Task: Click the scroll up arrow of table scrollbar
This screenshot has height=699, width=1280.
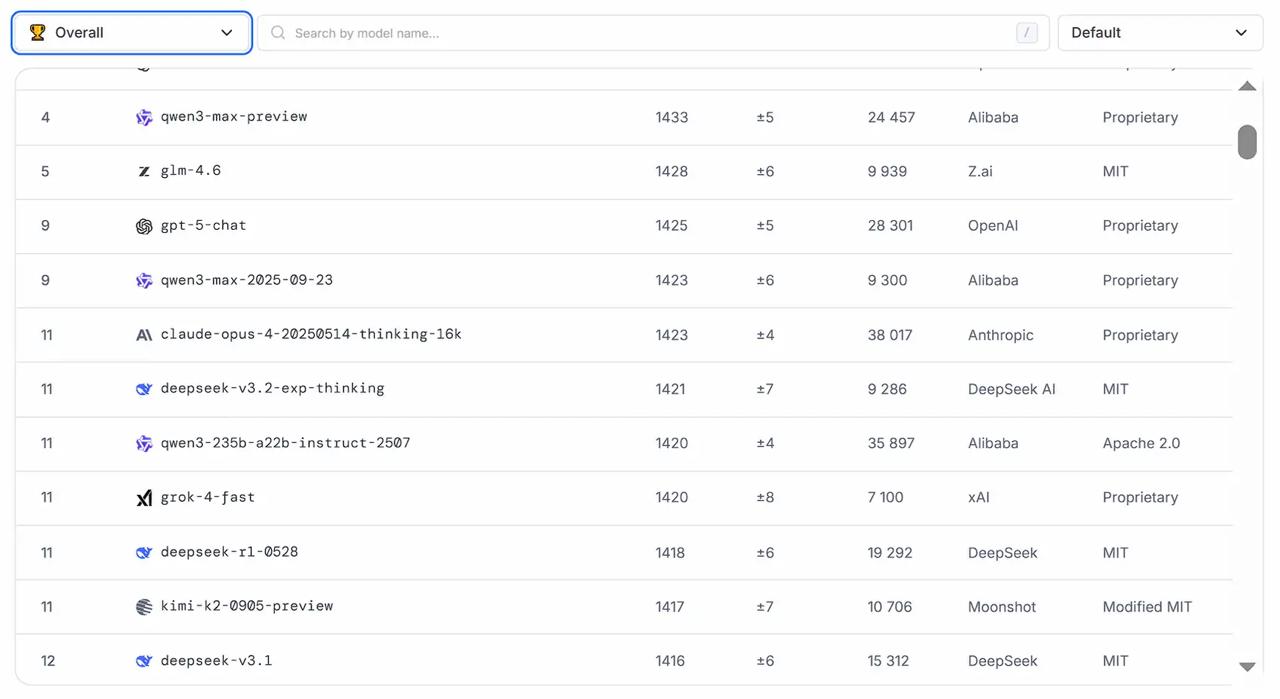Action: coord(1247,86)
